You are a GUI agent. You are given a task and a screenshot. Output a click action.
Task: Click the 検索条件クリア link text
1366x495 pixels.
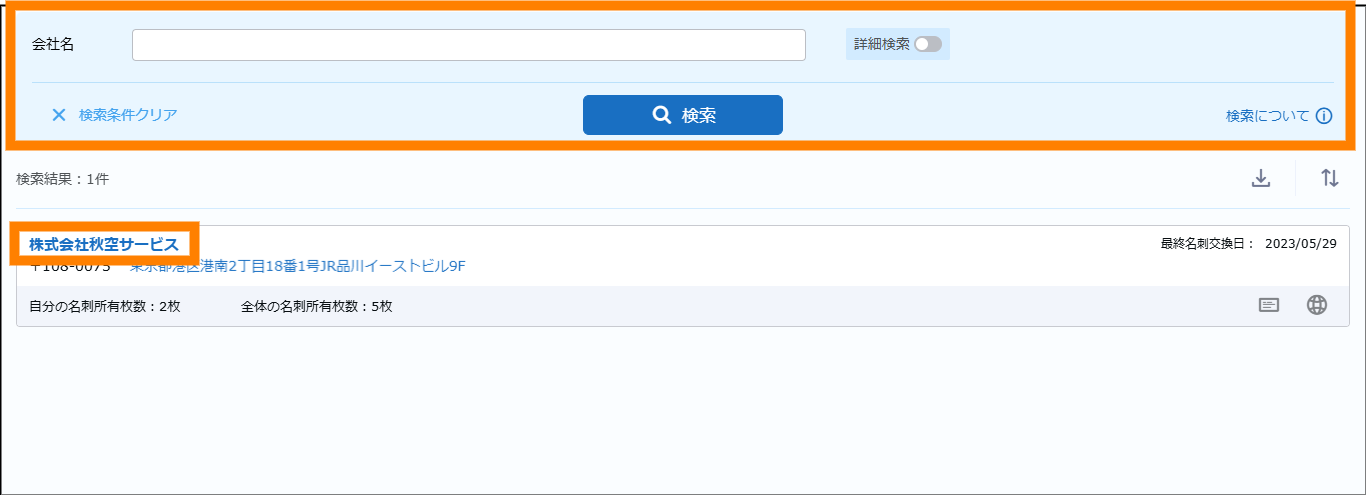click(128, 115)
